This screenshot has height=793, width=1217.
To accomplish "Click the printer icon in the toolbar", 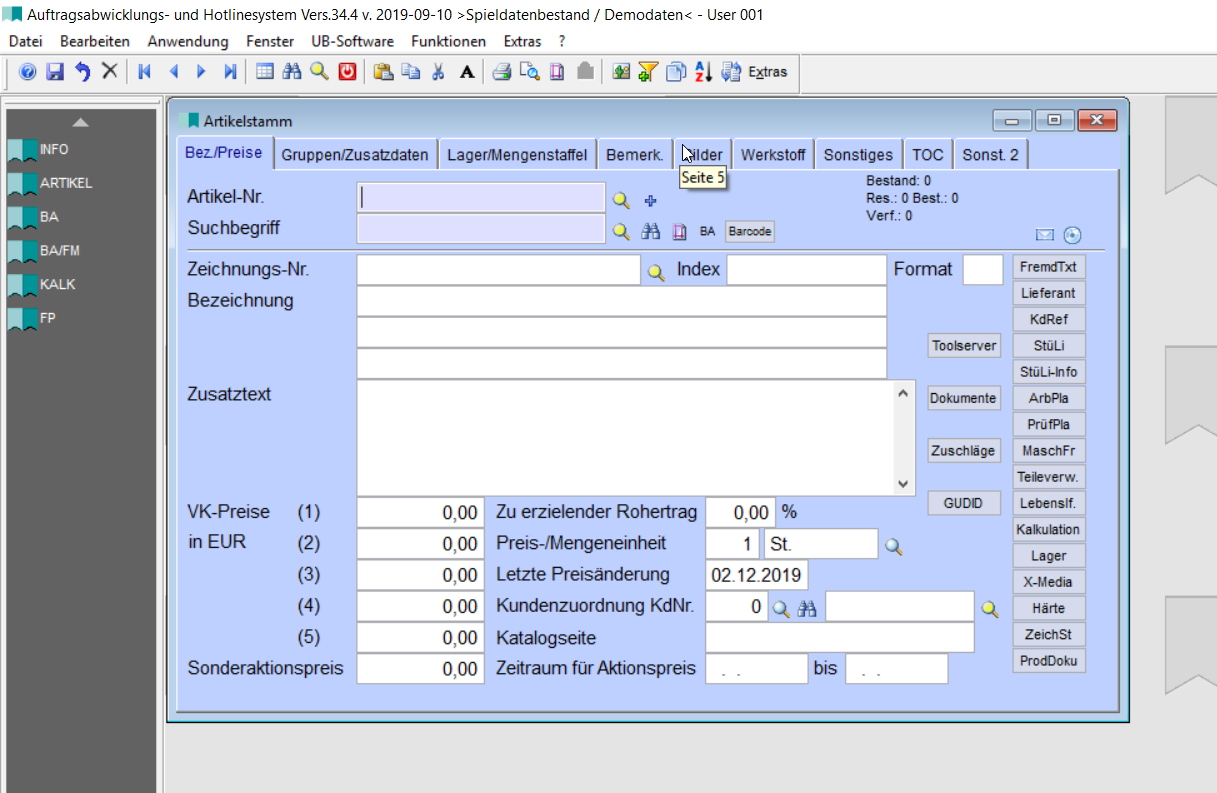I will [501, 72].
